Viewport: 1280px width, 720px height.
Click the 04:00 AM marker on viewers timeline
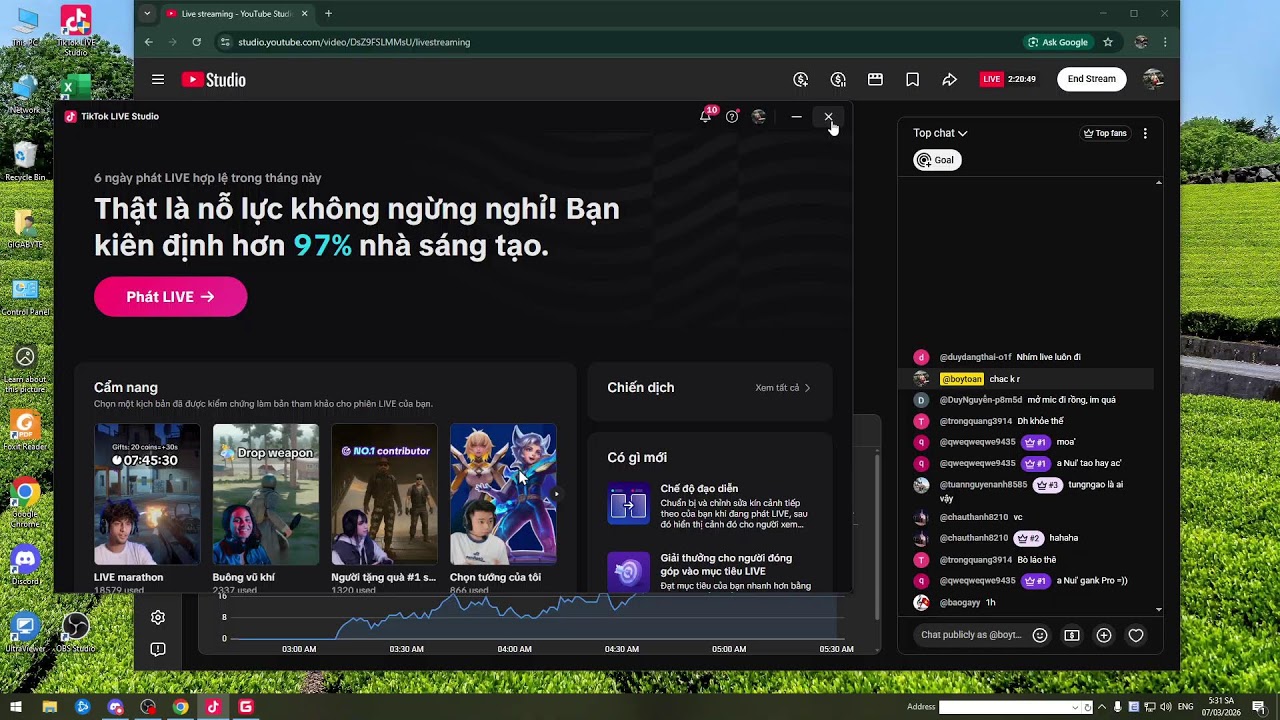(514, 649)
